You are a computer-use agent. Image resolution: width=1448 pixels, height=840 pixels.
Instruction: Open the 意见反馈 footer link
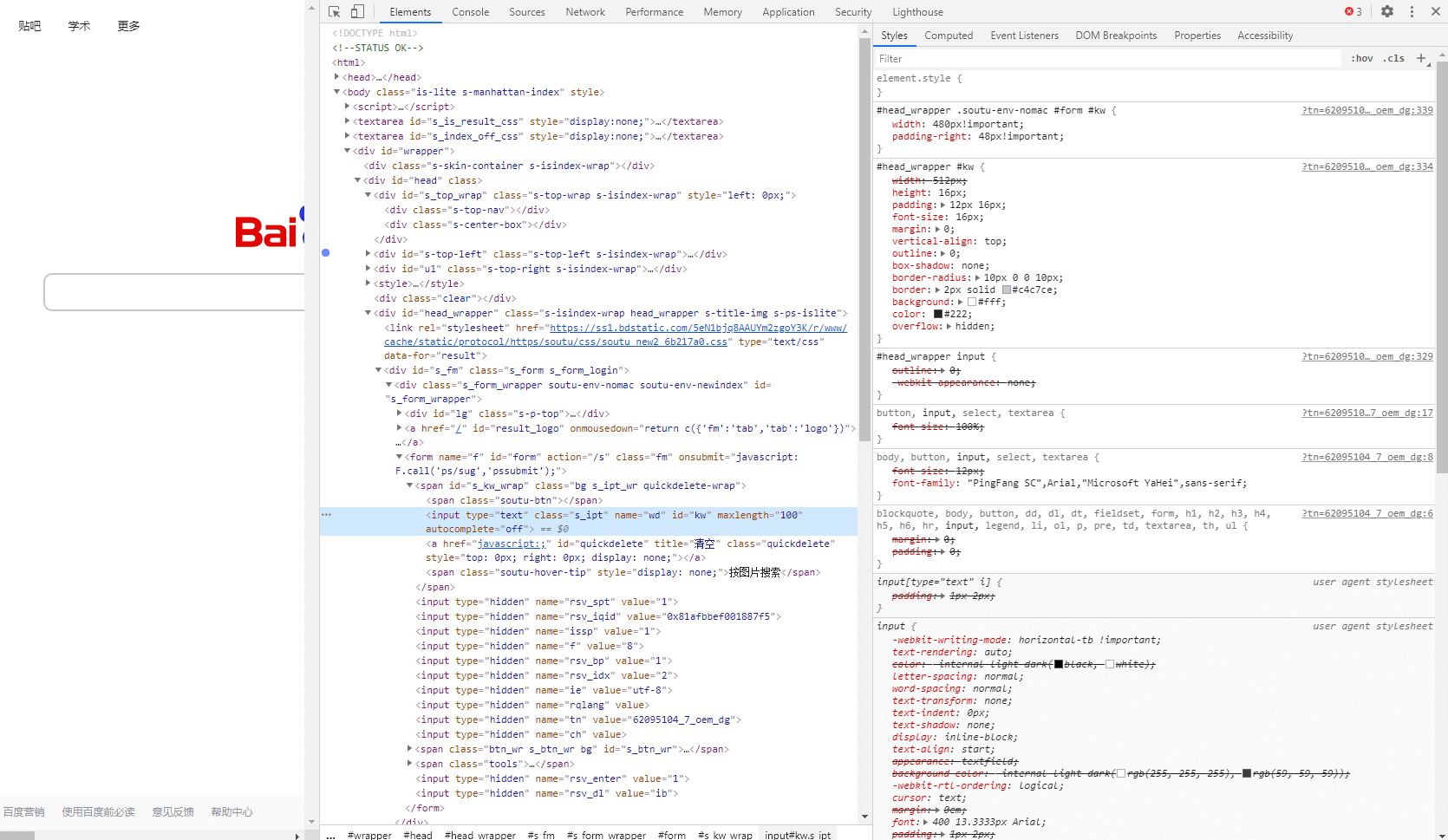173,812
